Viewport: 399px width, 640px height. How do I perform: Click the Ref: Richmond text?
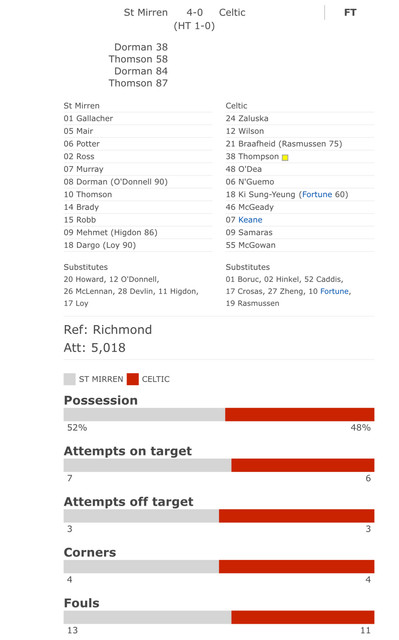pyautogui.click(x=108, y=329)
